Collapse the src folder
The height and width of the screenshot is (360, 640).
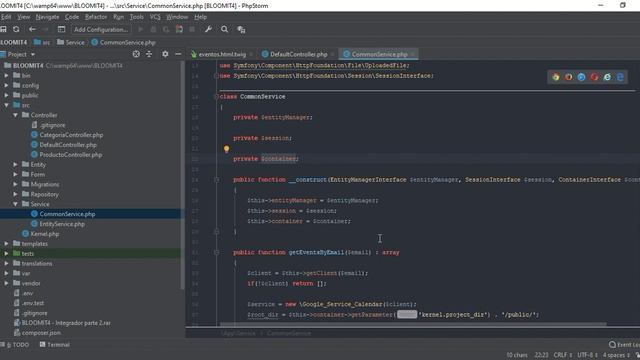pos(7,105)
